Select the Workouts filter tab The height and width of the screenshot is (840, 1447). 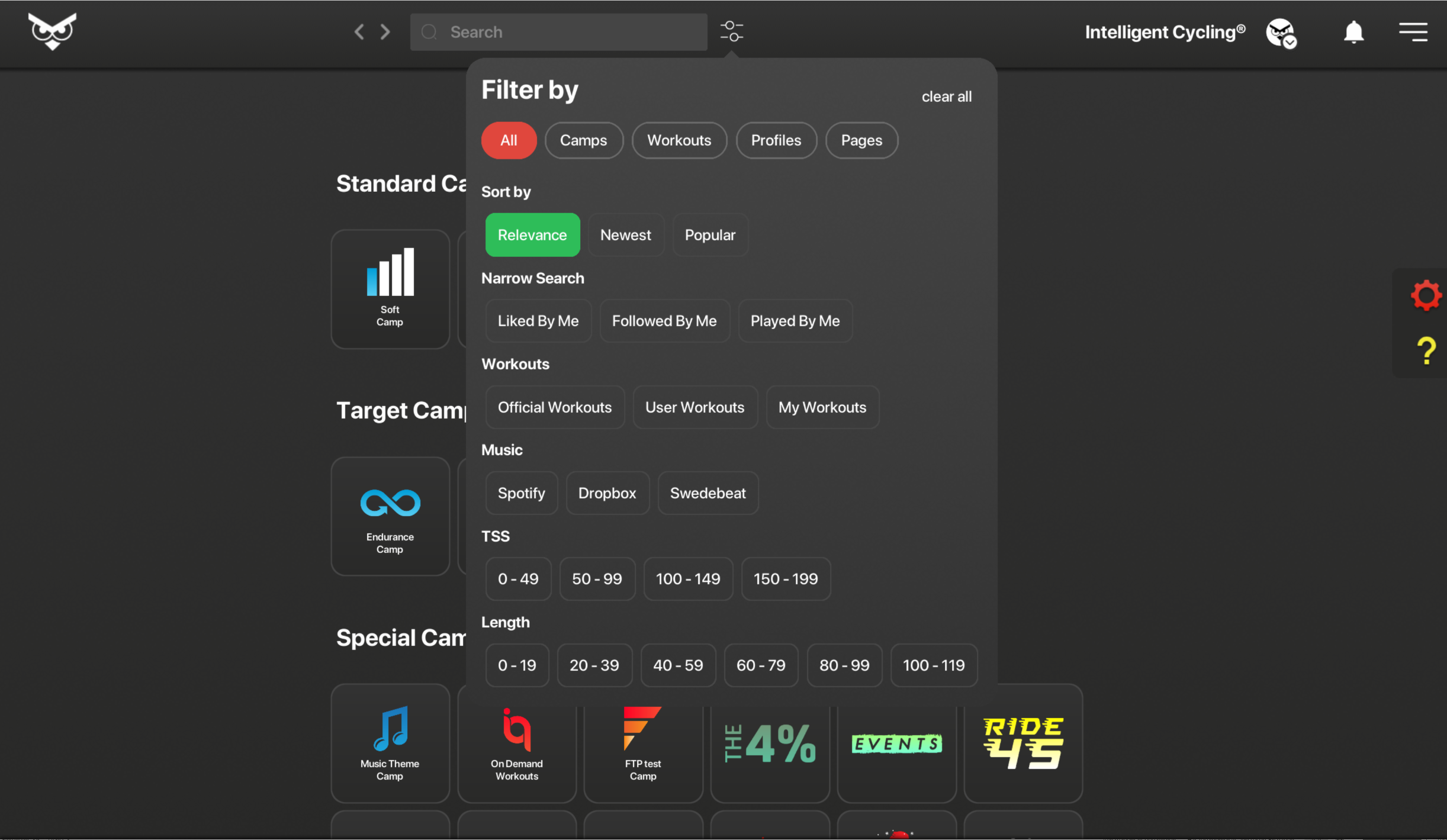pyautogui.click(x=679, y=140)
